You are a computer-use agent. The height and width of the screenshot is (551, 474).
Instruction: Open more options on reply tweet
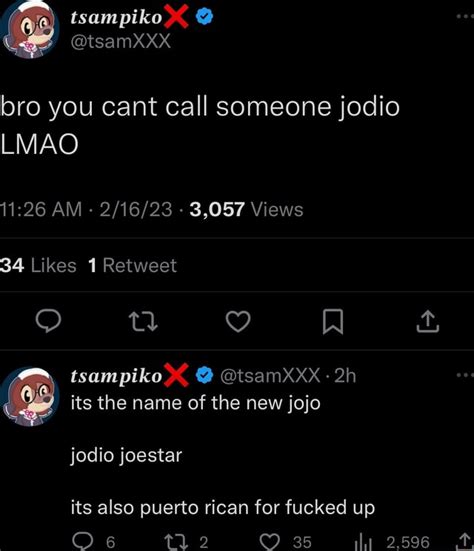click(x=465, y=375)
